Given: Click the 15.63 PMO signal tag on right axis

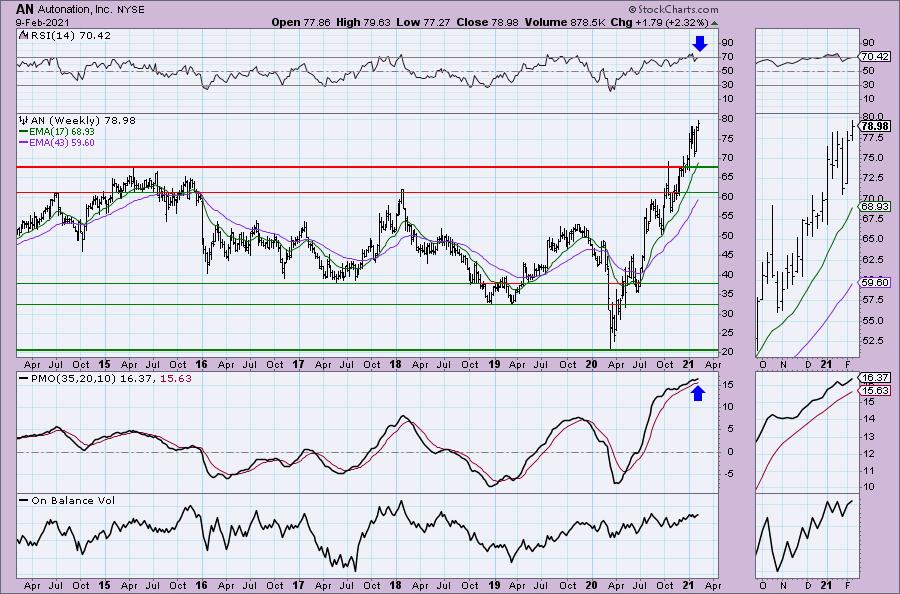Looking at the screenshot, I should [875, 390].
